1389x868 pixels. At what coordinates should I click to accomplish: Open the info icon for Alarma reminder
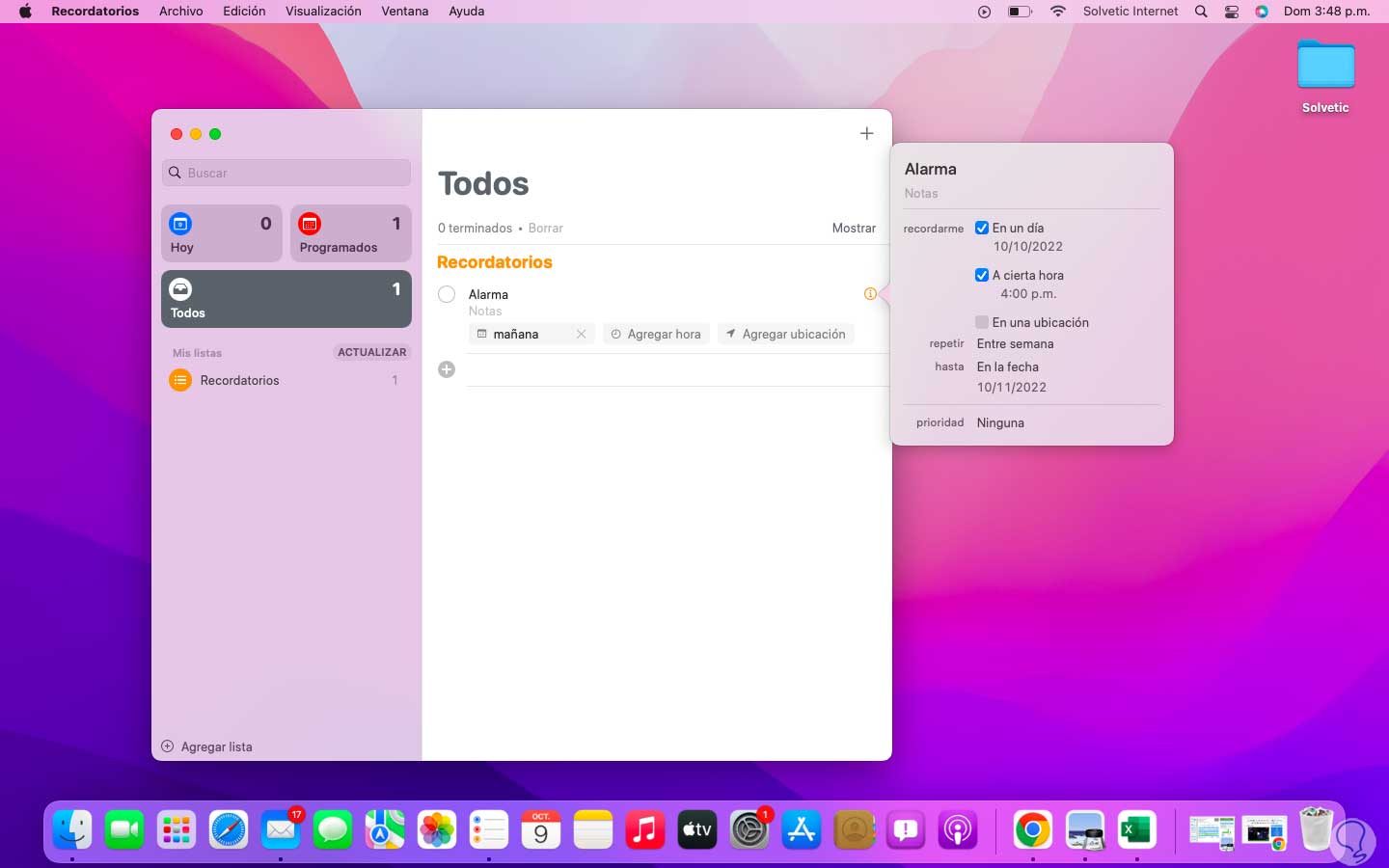coord(870,294)
